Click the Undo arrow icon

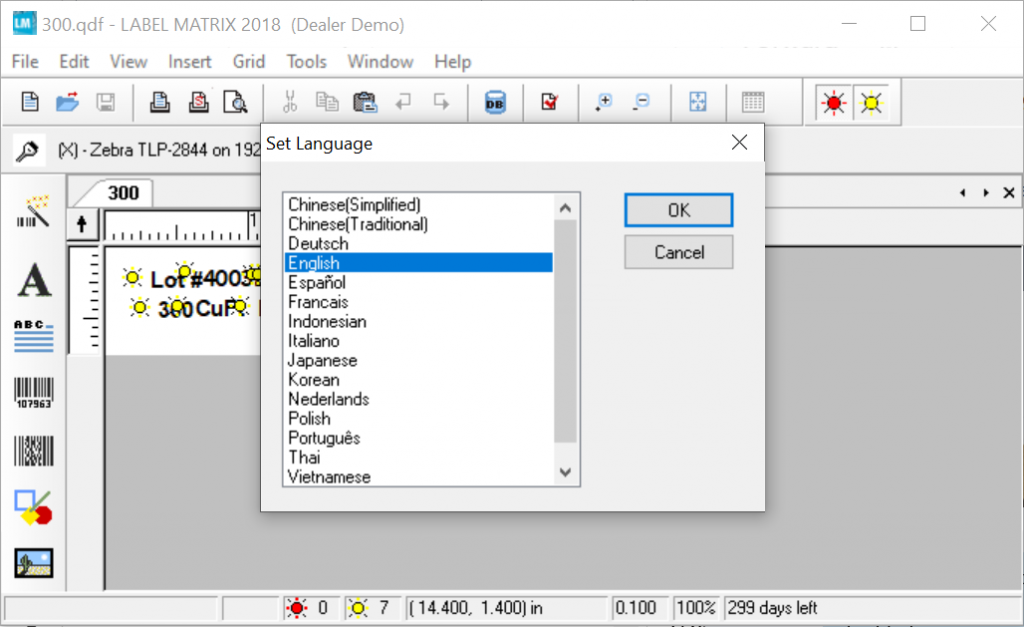[x=404, y=102]
